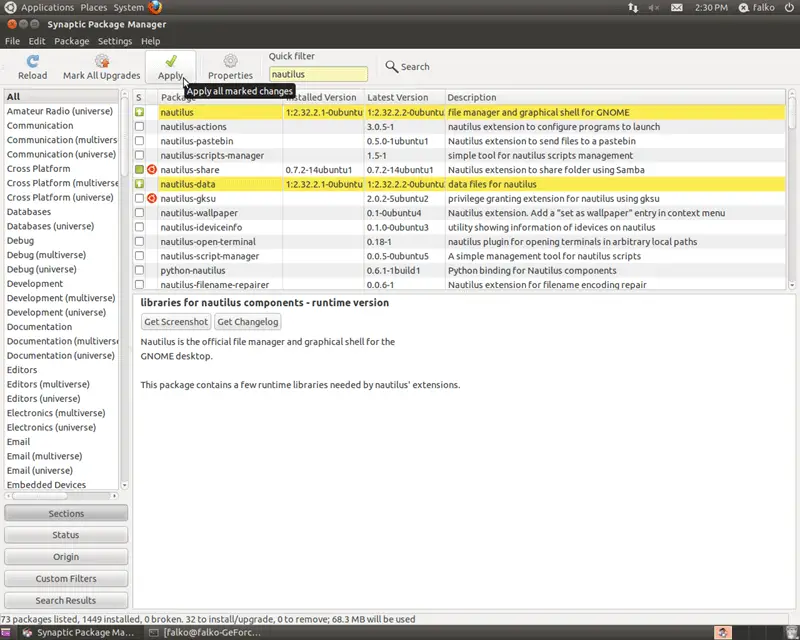Open the mail envelope indicator
The image size is (800, 640).
click(x=677, y=8)
